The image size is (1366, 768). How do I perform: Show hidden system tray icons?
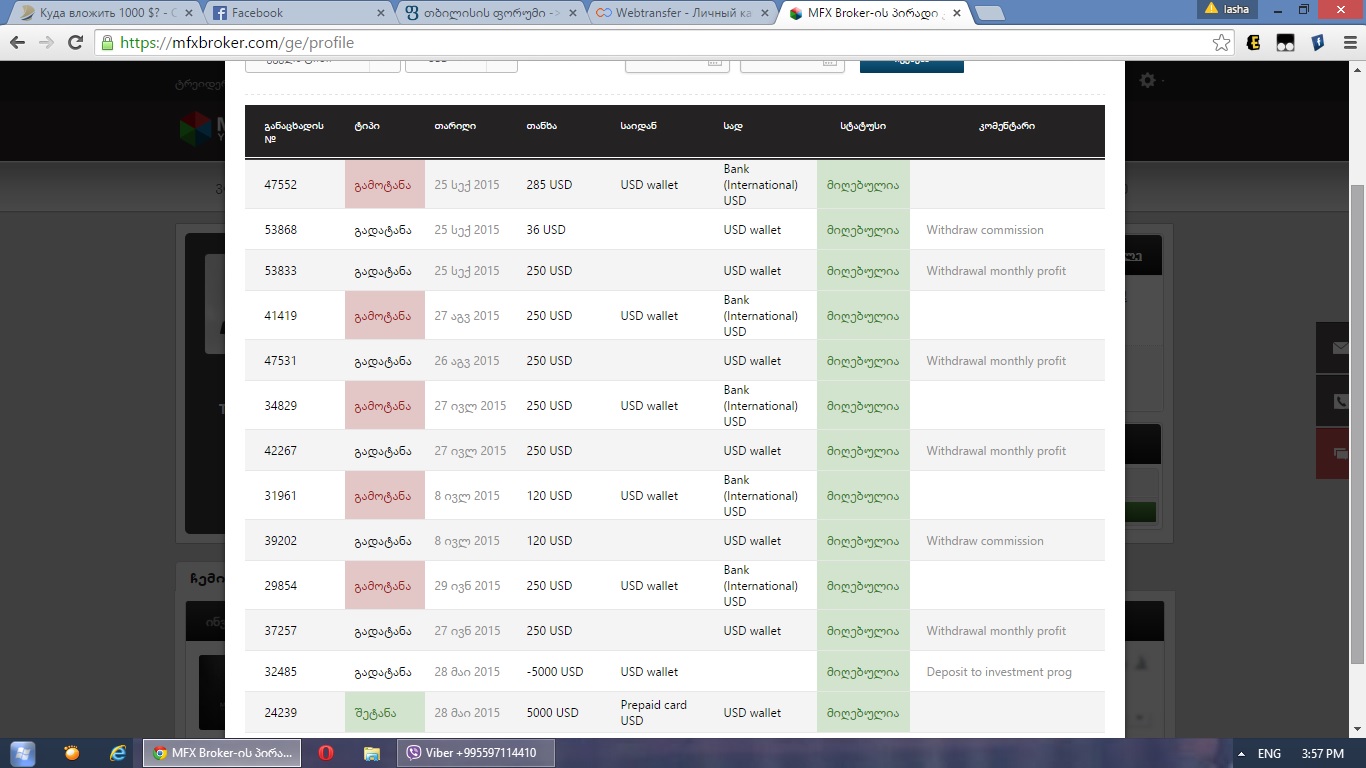click(x=1242, y=753)
